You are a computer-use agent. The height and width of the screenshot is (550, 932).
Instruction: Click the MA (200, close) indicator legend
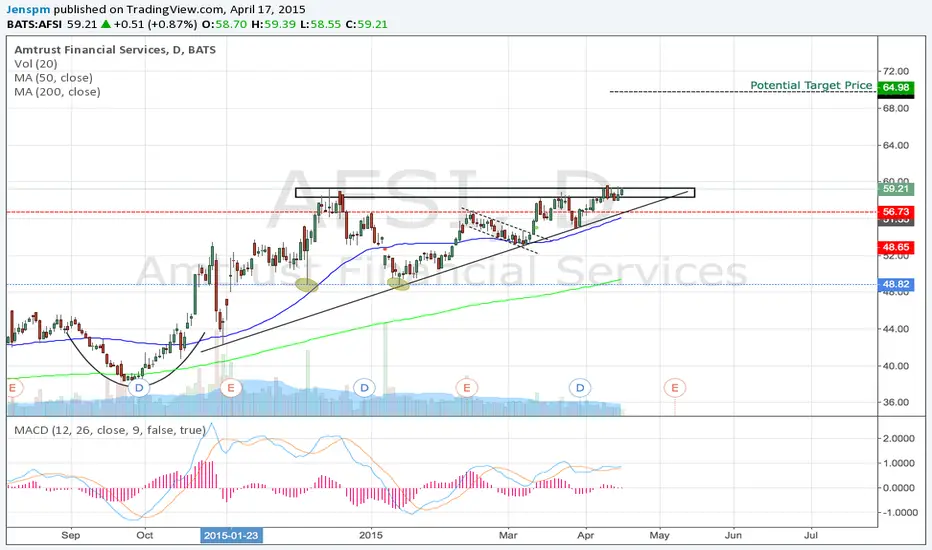coord(57,92)
